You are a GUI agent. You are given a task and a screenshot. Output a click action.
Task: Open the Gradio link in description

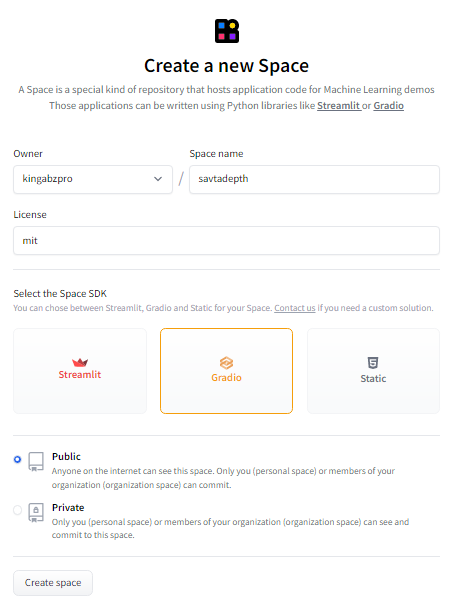(389, 106)
